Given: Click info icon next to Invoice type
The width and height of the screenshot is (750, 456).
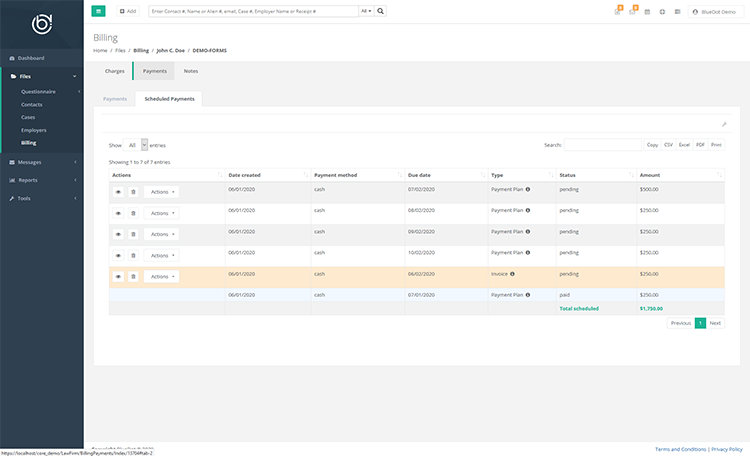Looking at the screenshot, I should [512, 274].
